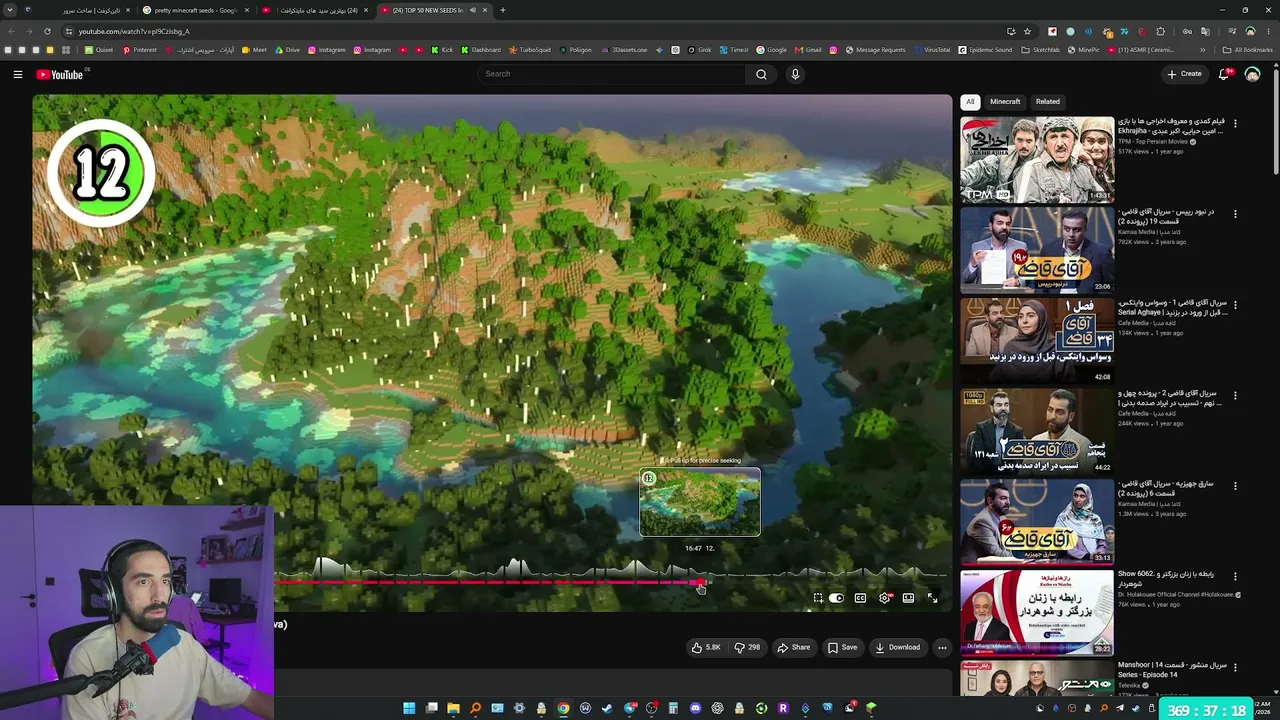Open Discord from the taskbar
Viewport: 1280px width, 720px height.
coord(695,708)
